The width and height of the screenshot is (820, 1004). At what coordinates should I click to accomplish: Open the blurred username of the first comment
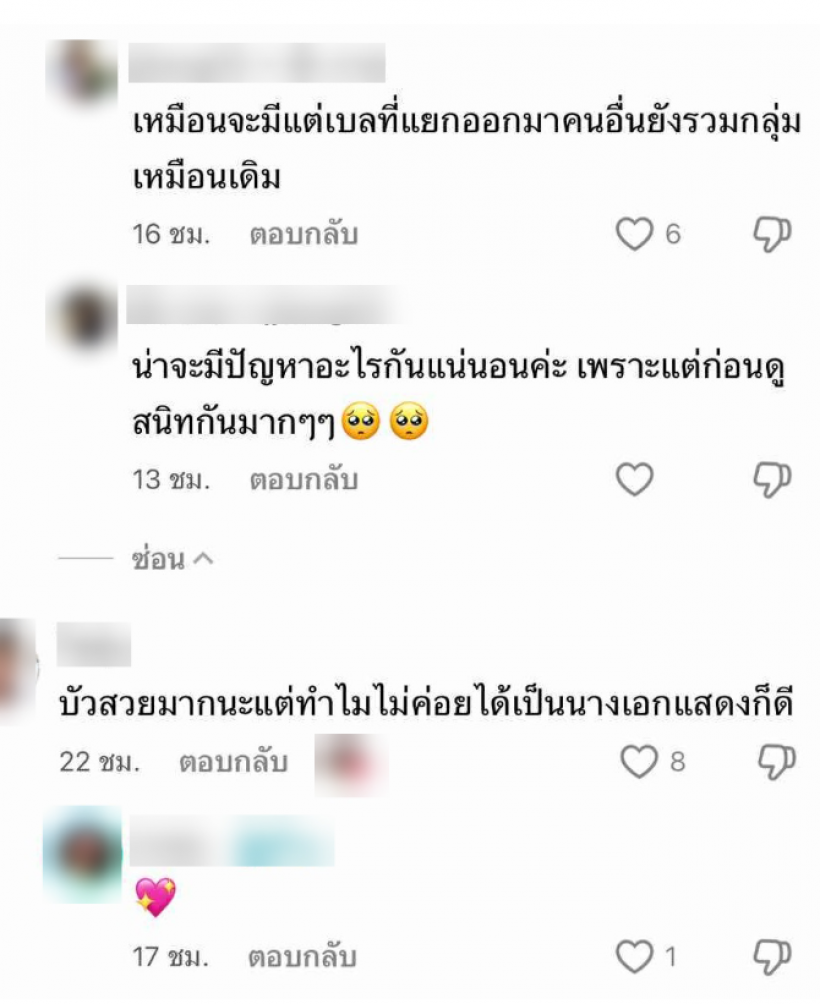(x=257, y=63)
